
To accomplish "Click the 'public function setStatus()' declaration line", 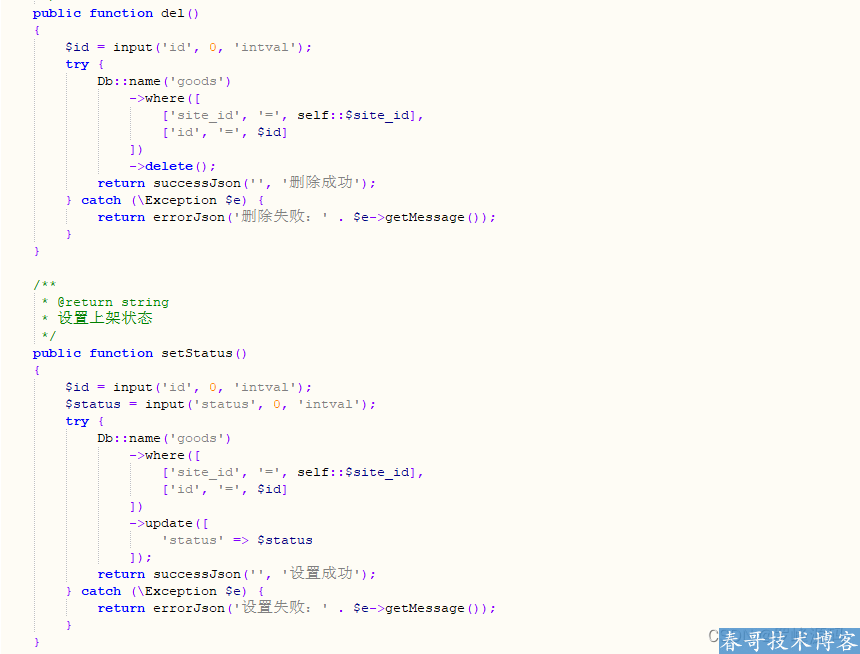I will tap(139, 353).
